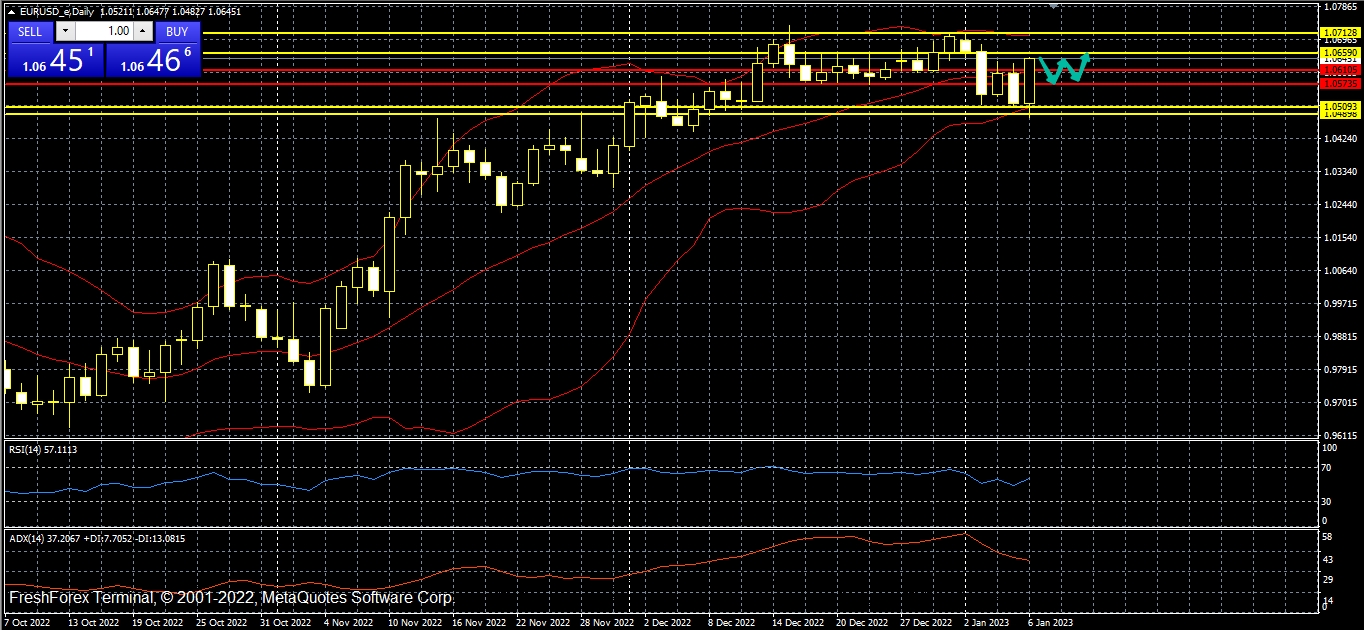This screenshot has width=1364, height=630.
Task: Select the yellow 1.07128 price level label
Action: coord(1339,33)
